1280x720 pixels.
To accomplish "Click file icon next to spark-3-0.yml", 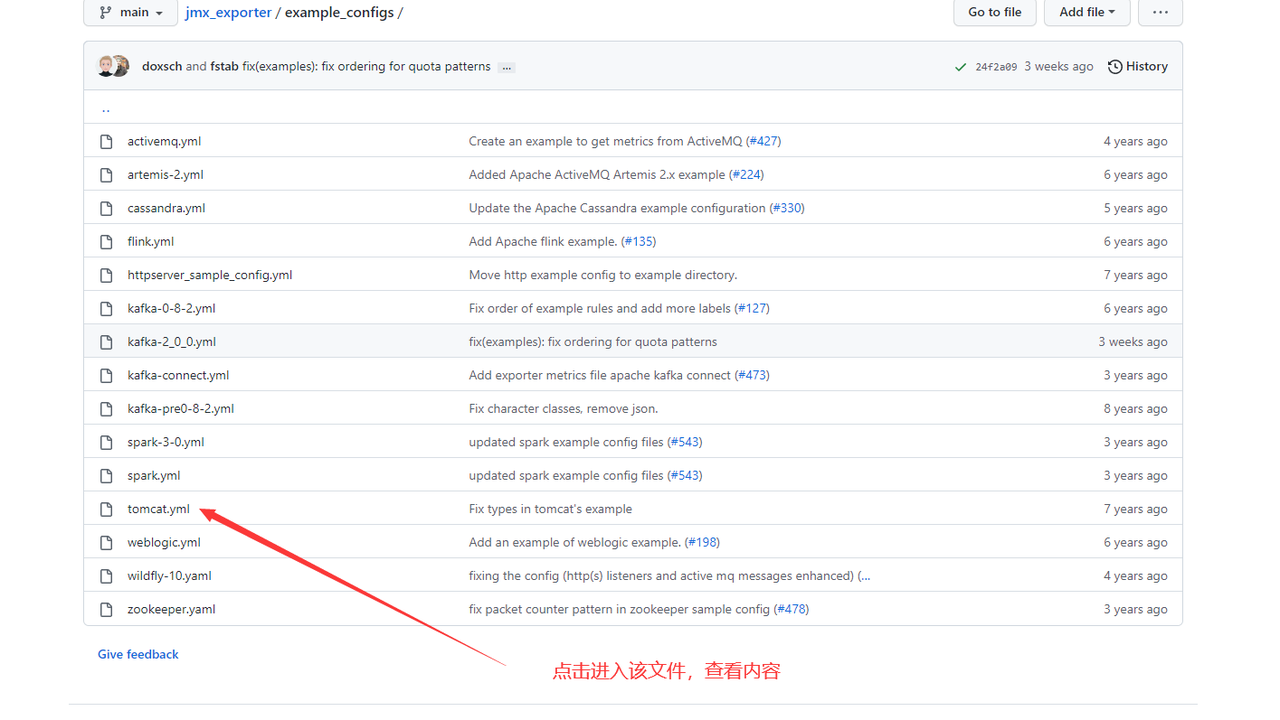I will point(106,442).
